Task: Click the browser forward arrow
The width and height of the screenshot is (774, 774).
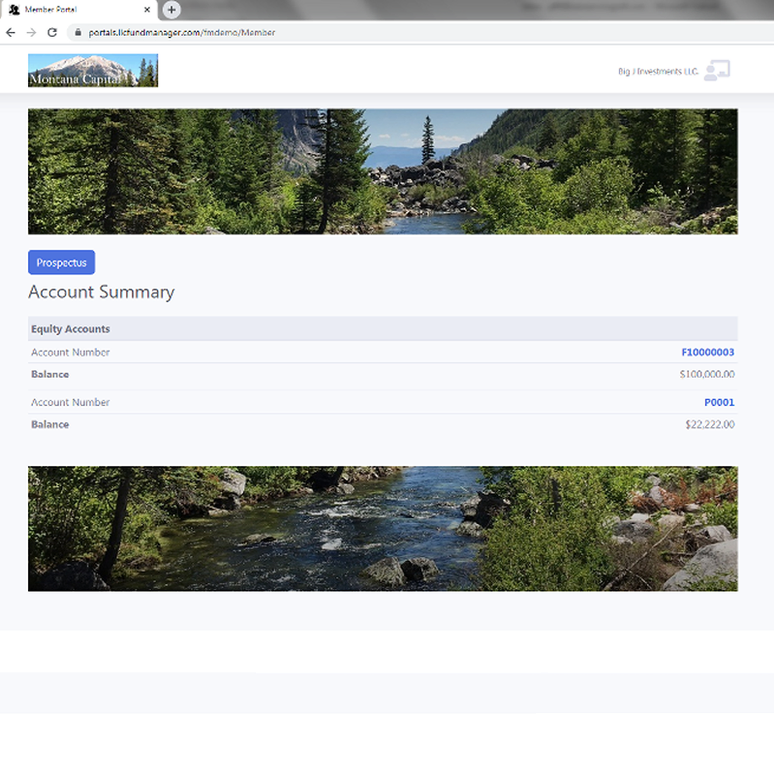Action: [x=31, y=33]
